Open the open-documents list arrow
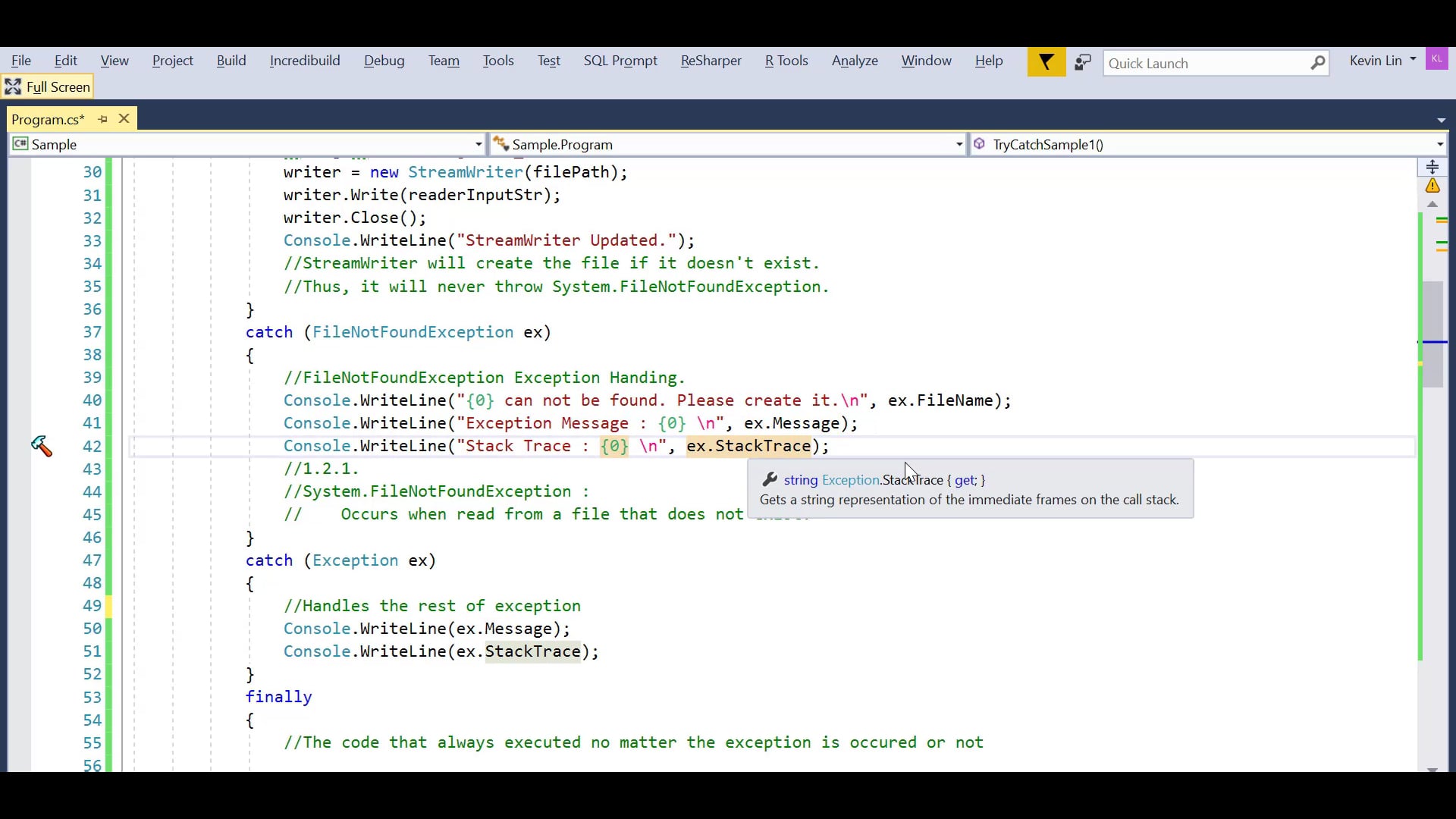The height and width of the screenshot is (819, 1456). pos(1441,120)
